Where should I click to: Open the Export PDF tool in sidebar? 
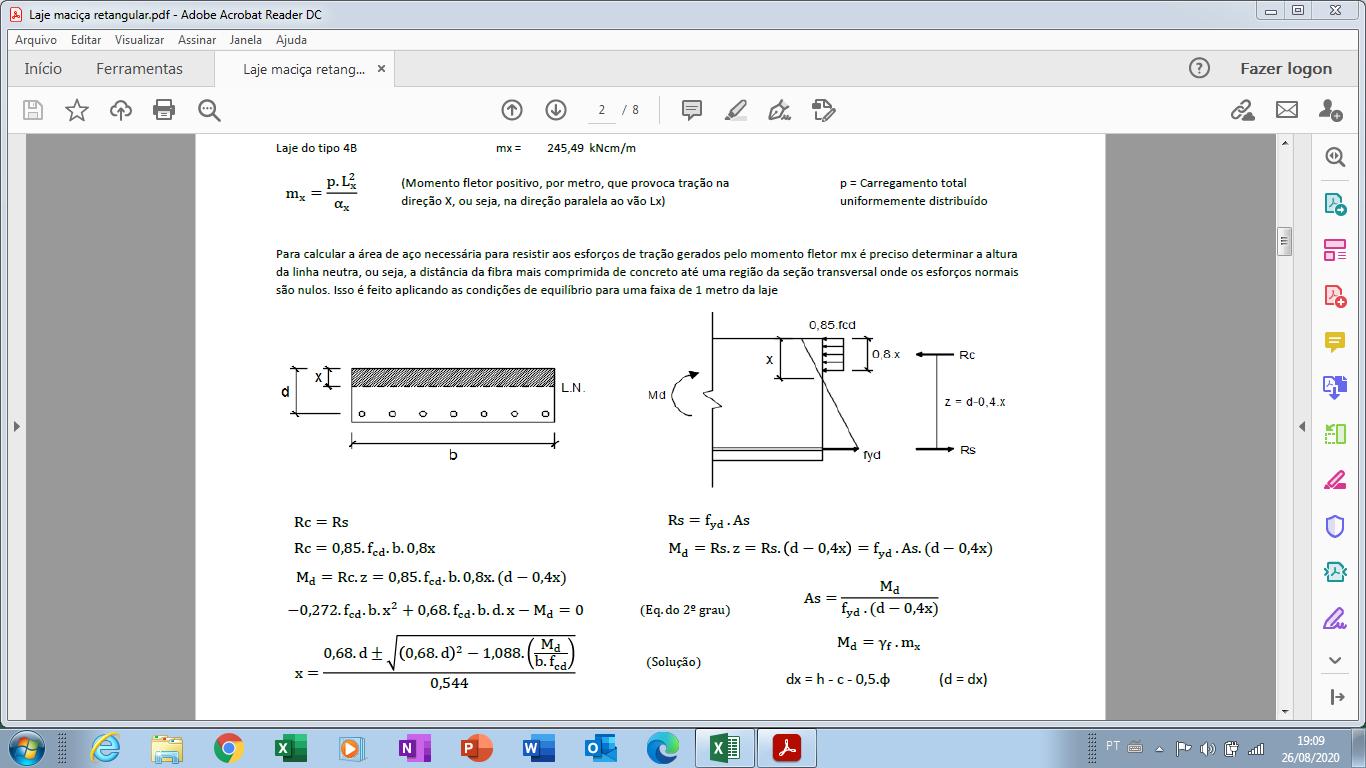click(1335, 204)
